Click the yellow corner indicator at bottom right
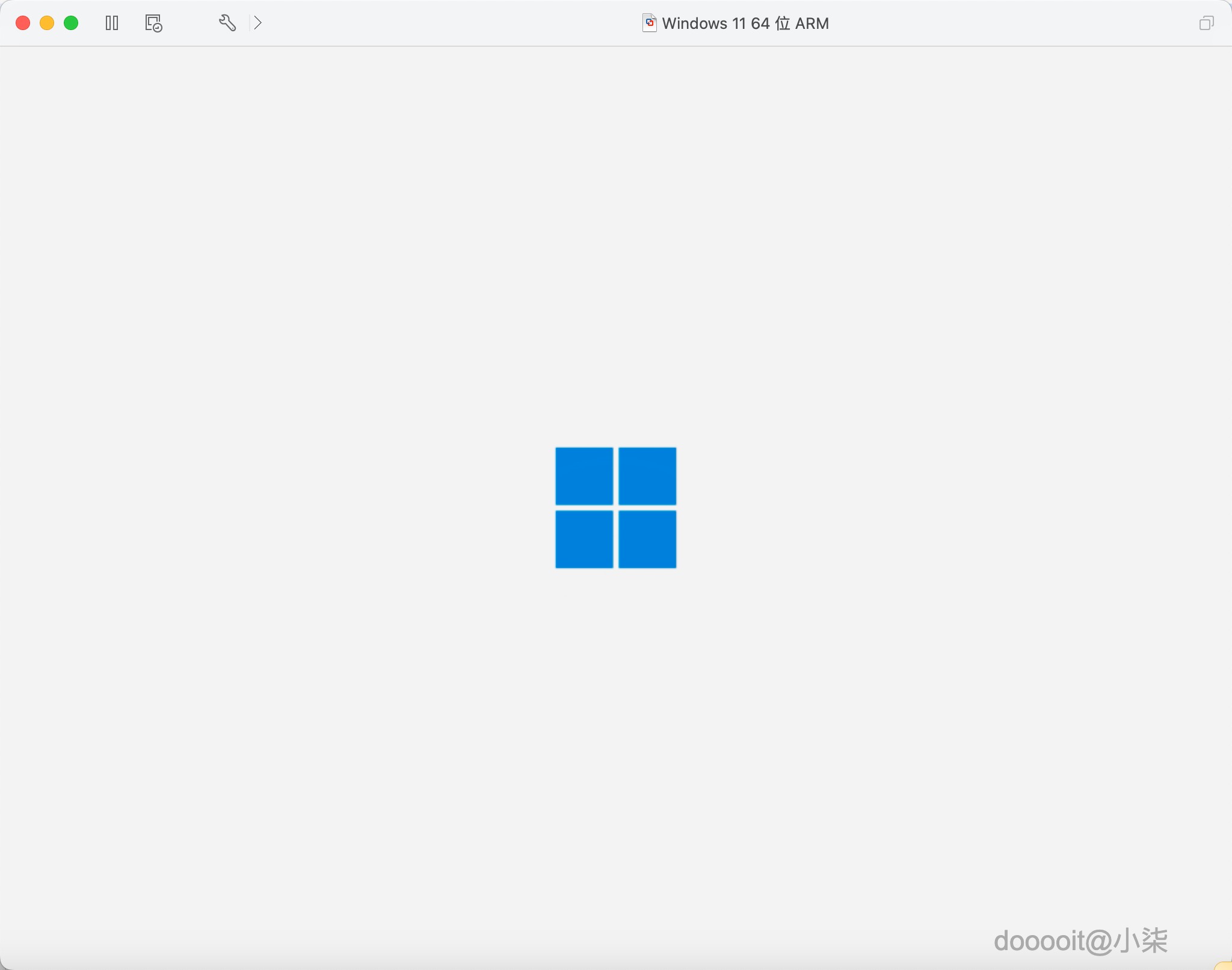 click(x=1225, y=965)
